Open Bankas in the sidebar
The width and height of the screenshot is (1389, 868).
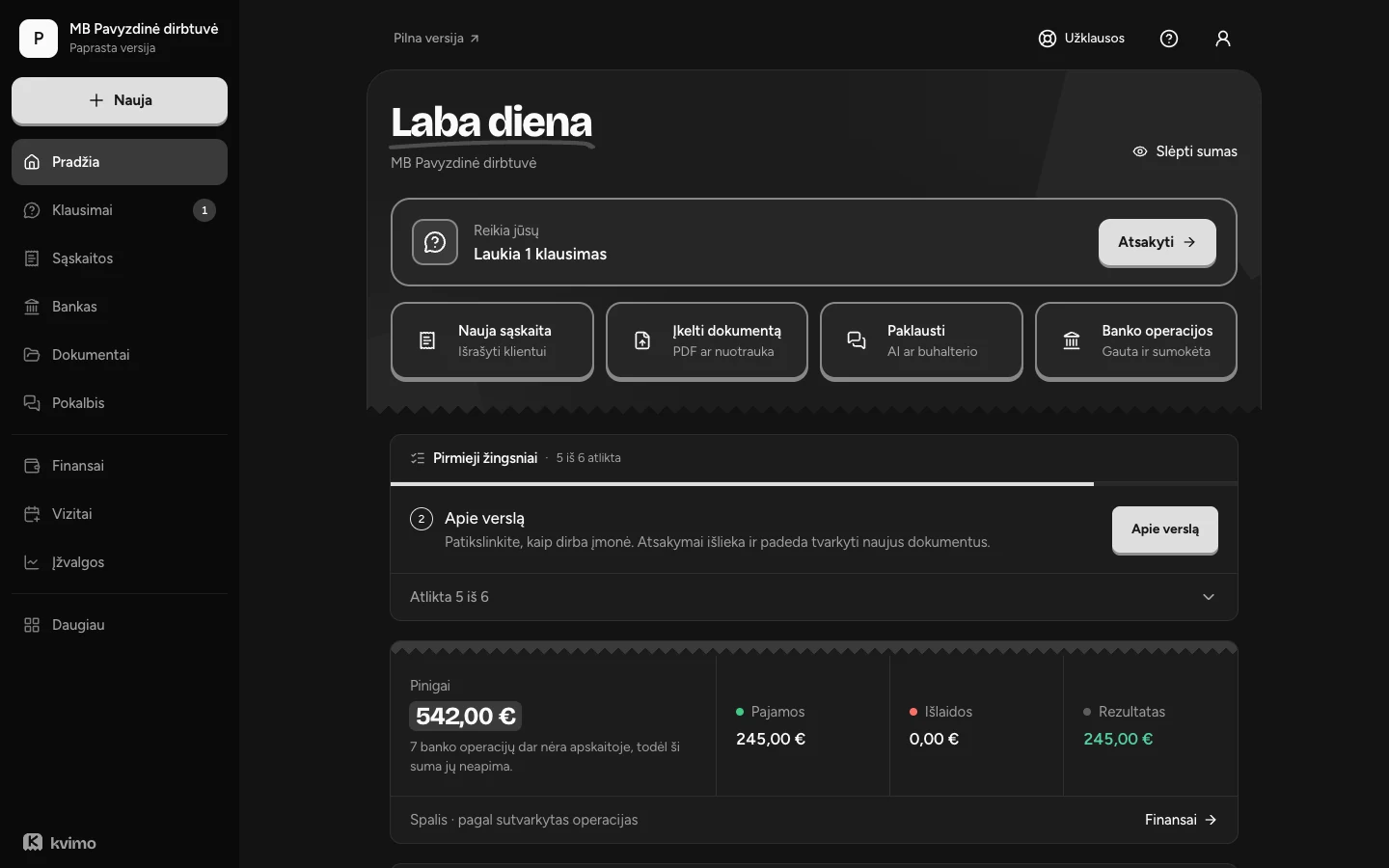tap(120, 307)
